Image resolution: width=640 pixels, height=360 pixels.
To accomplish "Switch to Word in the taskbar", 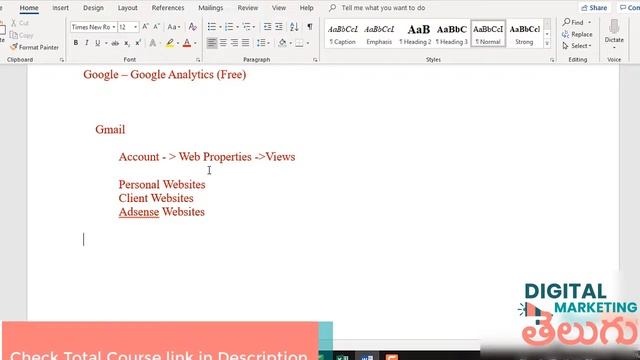I will click(367, 357).
